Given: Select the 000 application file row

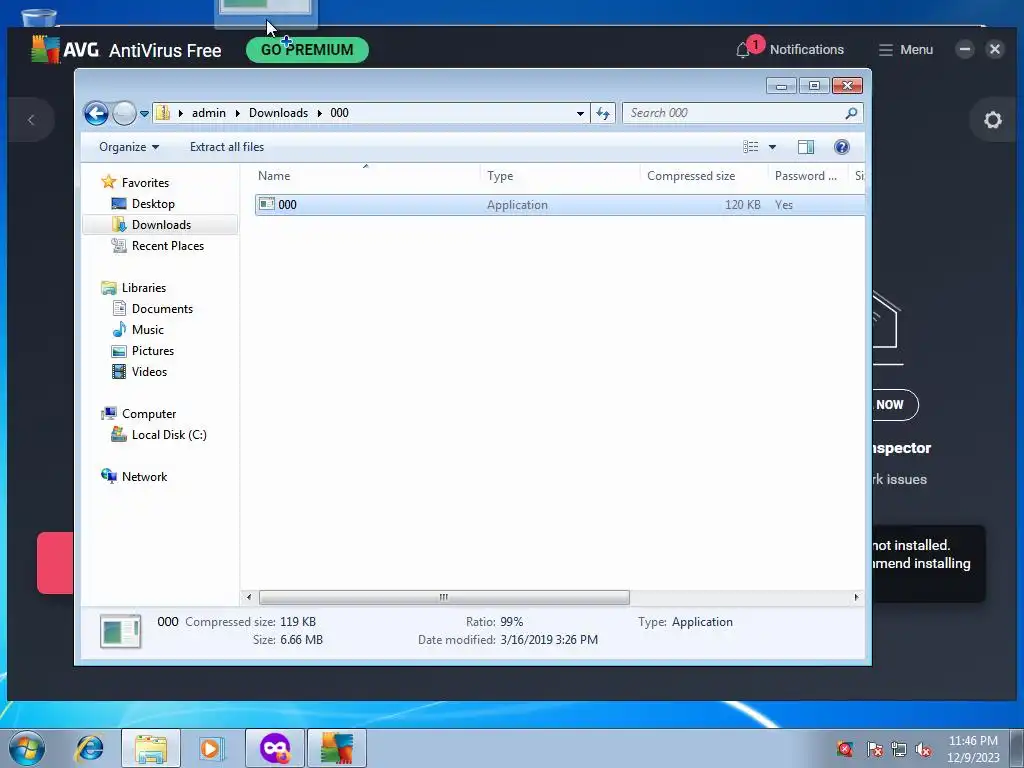Looking at the screenshot, I should coord(560,204).
